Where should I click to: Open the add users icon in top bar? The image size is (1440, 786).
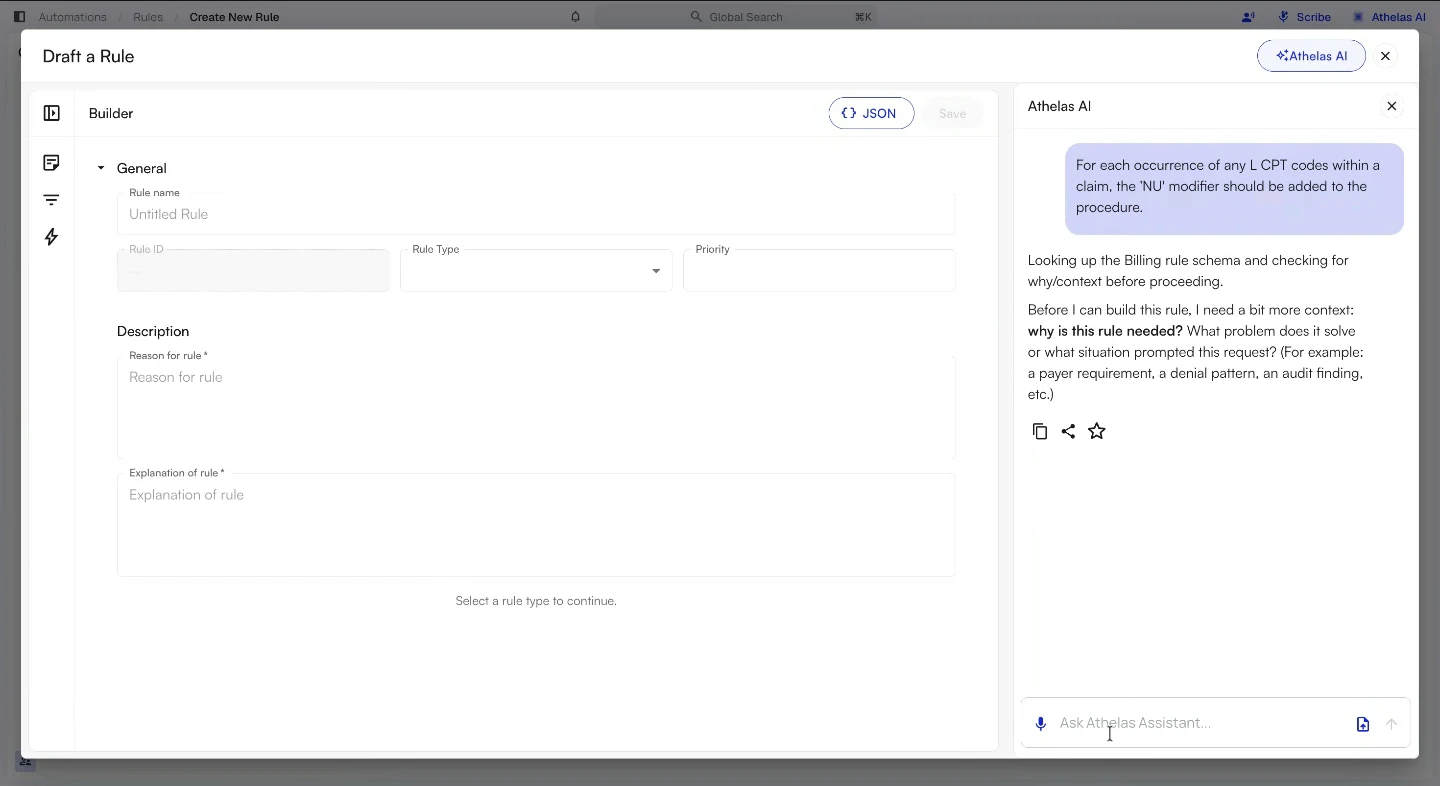click(x=1248, y=17)
